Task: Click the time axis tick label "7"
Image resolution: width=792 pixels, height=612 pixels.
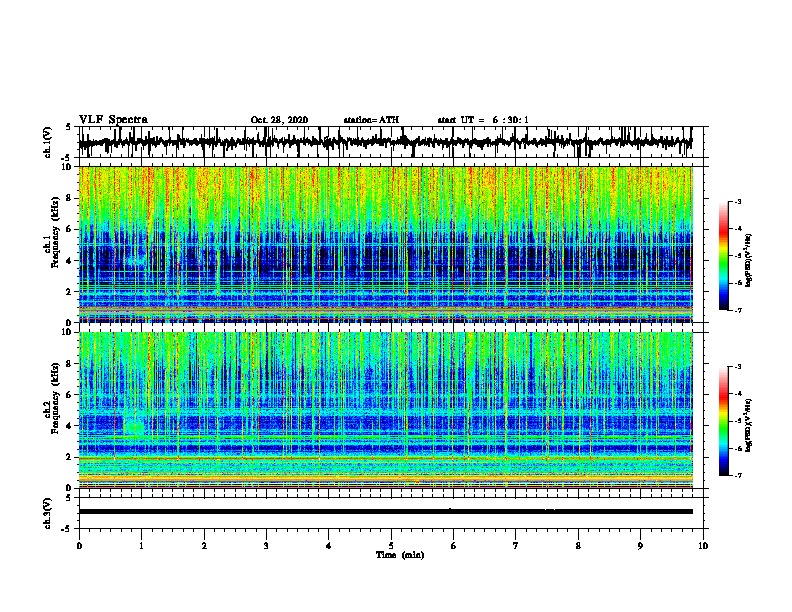Action: (x=516, y=546)
